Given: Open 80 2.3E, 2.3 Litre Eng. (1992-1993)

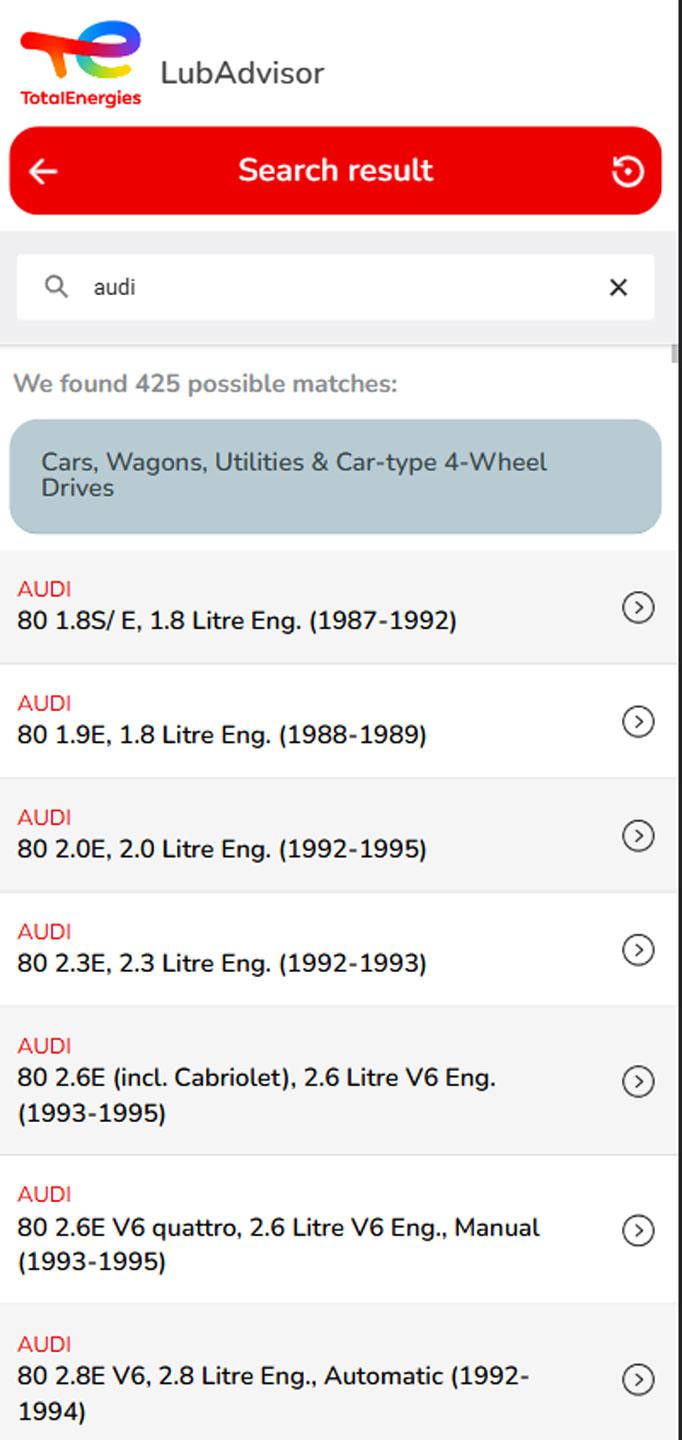Looking at the screenshot, I should coord(222,963).
